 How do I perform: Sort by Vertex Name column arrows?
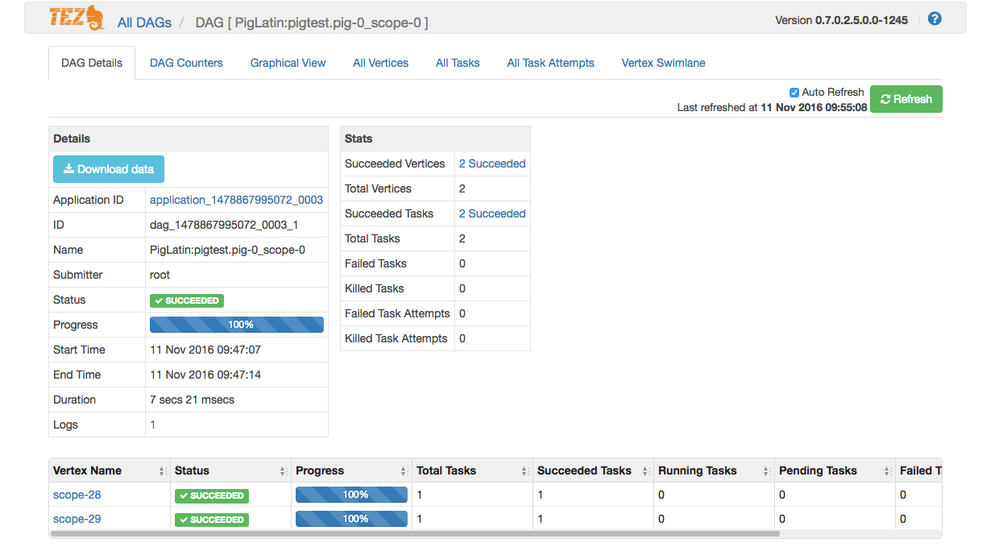(162, 471)
